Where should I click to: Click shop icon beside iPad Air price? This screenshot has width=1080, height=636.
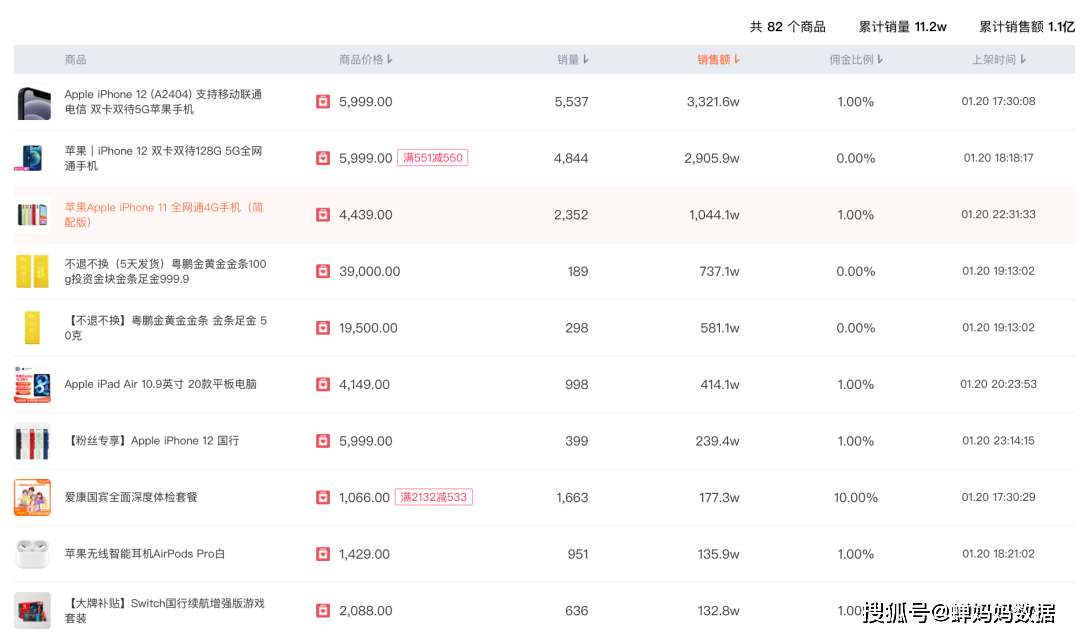click(323, 384)
